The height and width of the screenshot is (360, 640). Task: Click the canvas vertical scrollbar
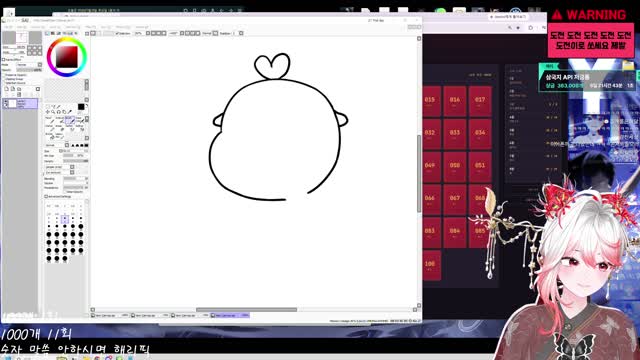[x=419, y=173]
